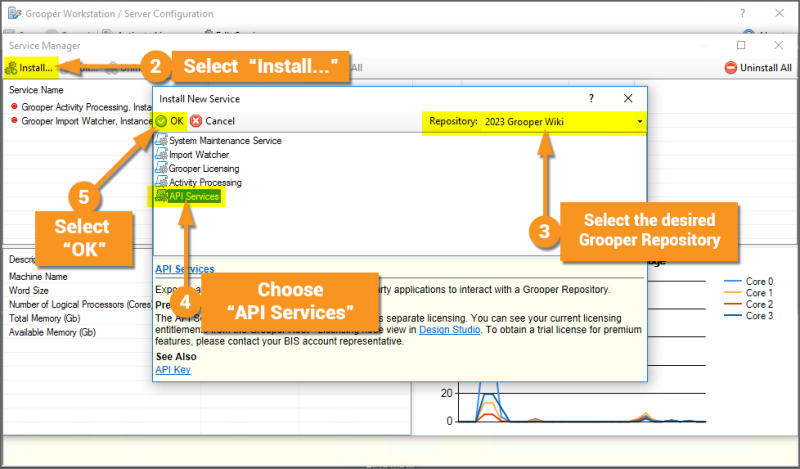Click the red Uninstall All icon
Screen dimensions: 800x469
[731, 67]
